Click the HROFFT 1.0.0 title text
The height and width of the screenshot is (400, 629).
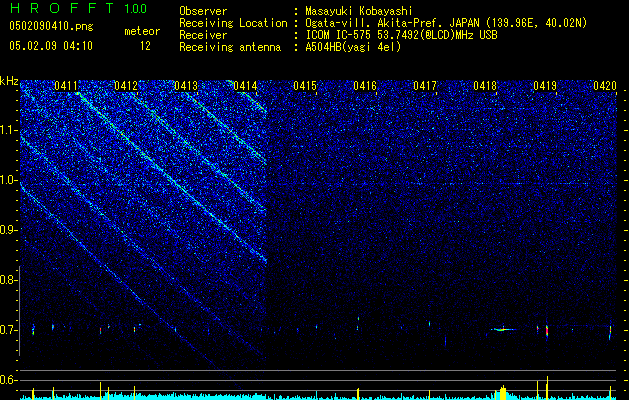point(78,8)
